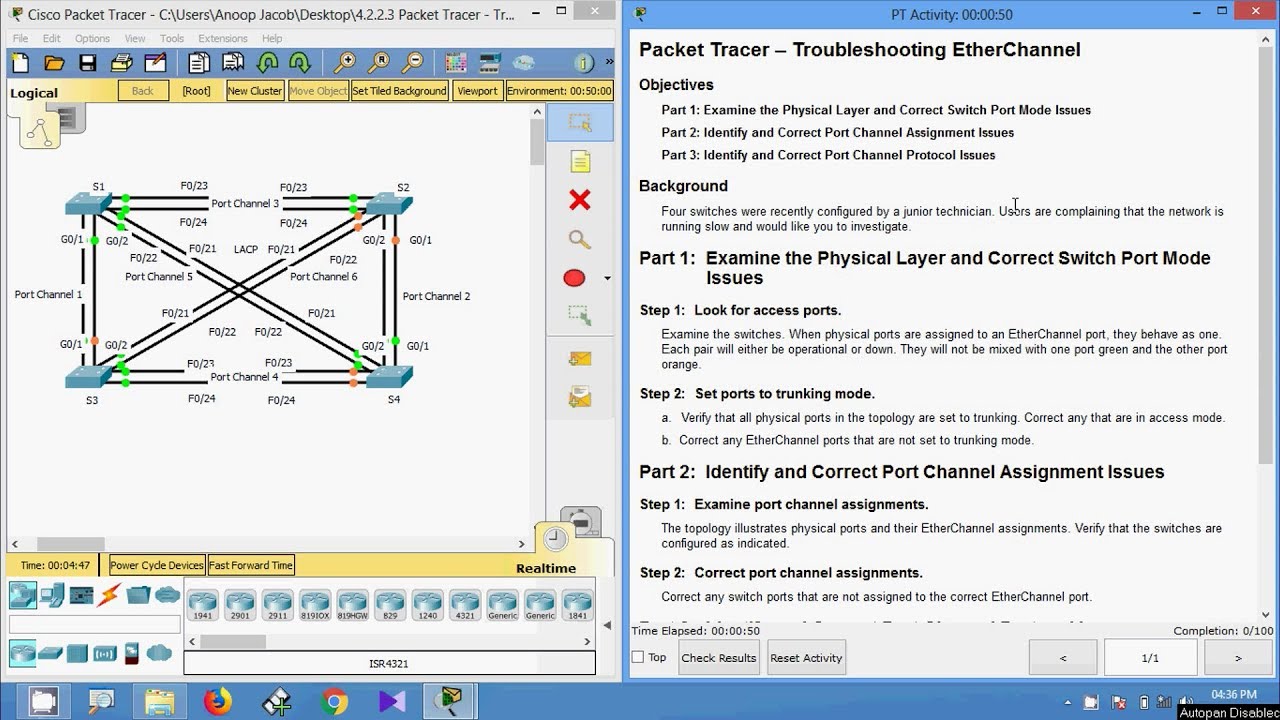Click the New Cluster button

(255, 91)
